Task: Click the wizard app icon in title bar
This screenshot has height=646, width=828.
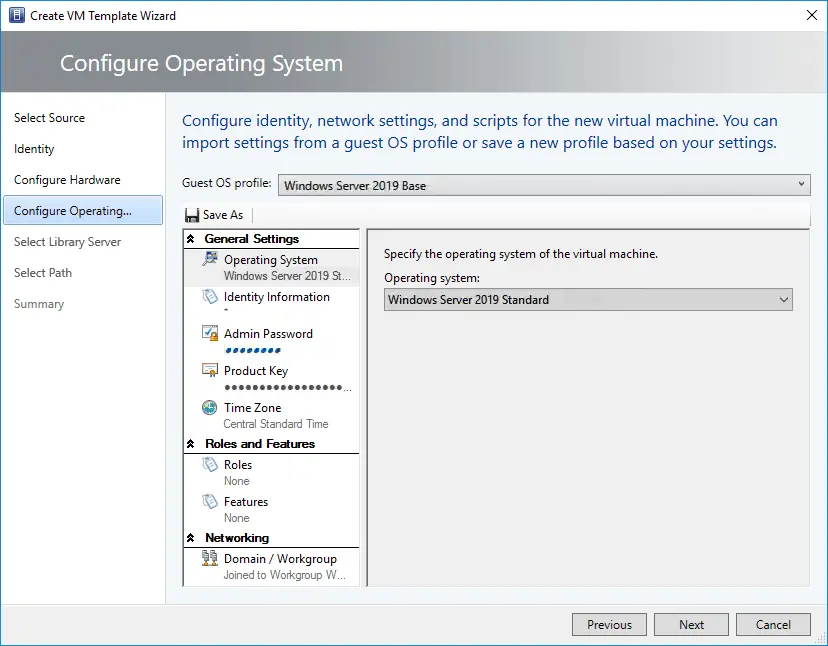Action: point(16,15)
